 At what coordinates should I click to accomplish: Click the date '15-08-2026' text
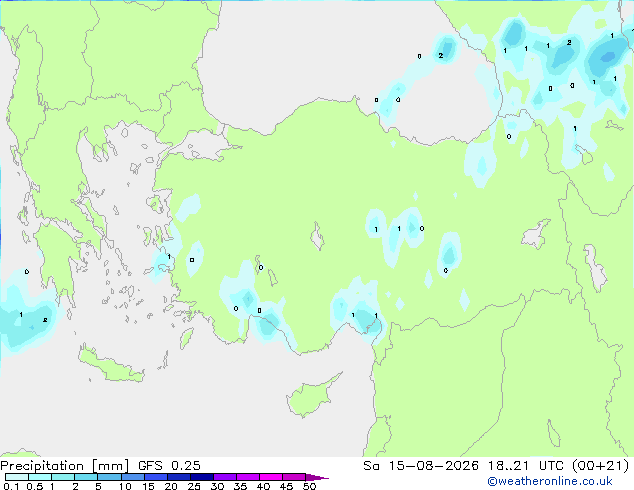pyautogui.click(x=433, y=466)
